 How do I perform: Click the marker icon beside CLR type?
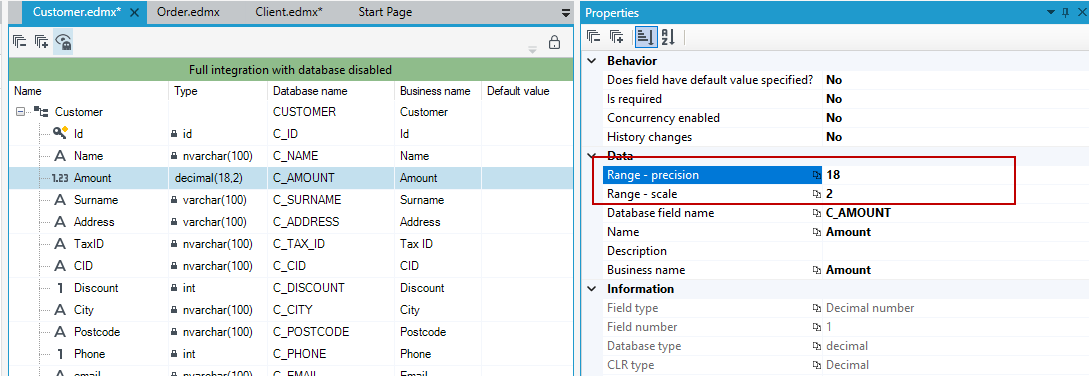coord(817,366)
